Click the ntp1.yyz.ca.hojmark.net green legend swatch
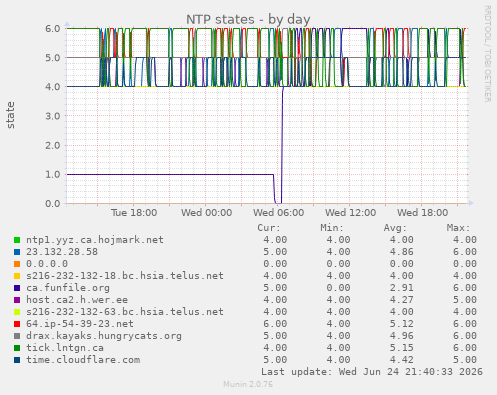 [17, 240]
